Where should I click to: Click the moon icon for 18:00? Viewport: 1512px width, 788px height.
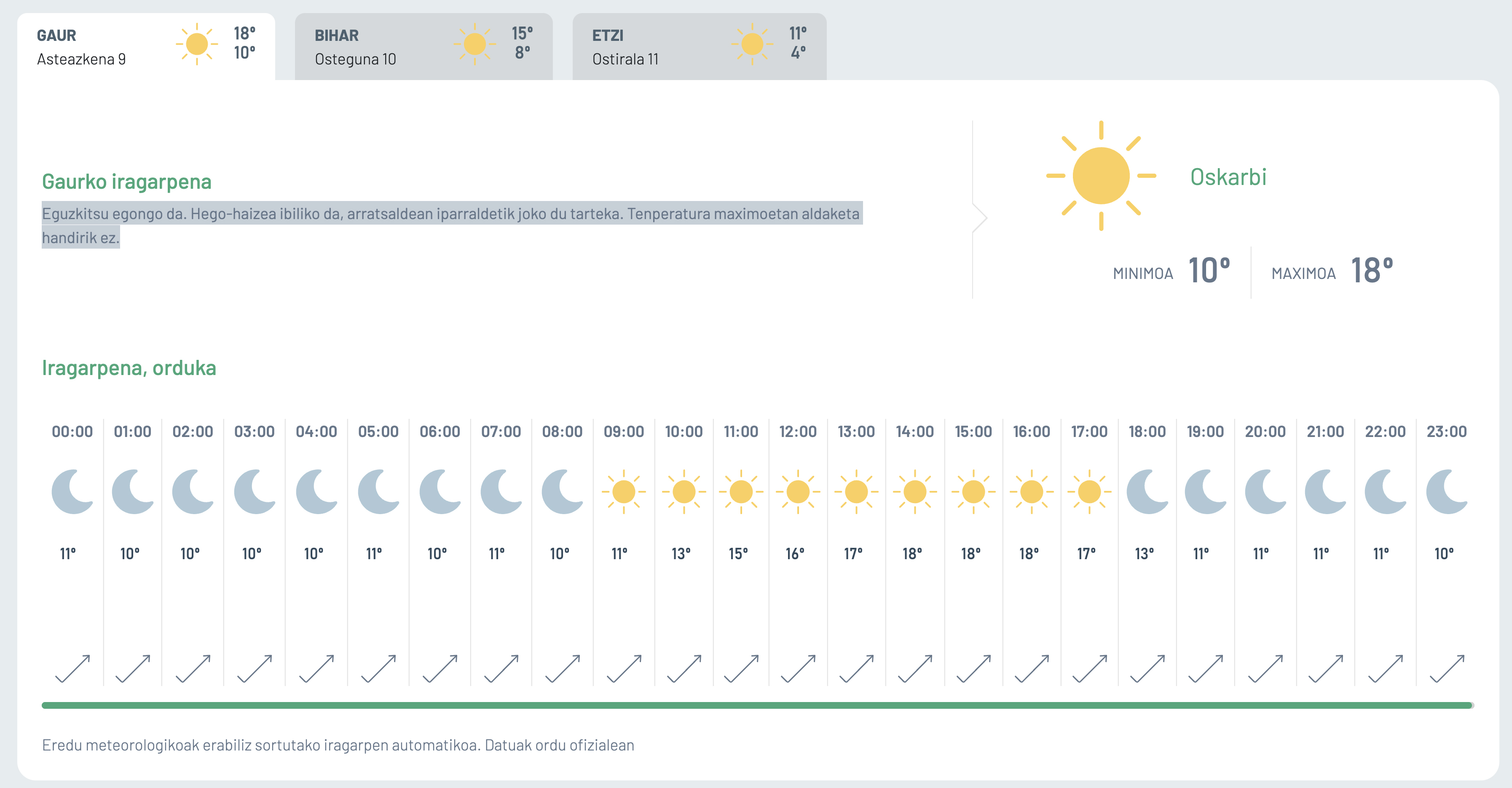pos(1147,492)
